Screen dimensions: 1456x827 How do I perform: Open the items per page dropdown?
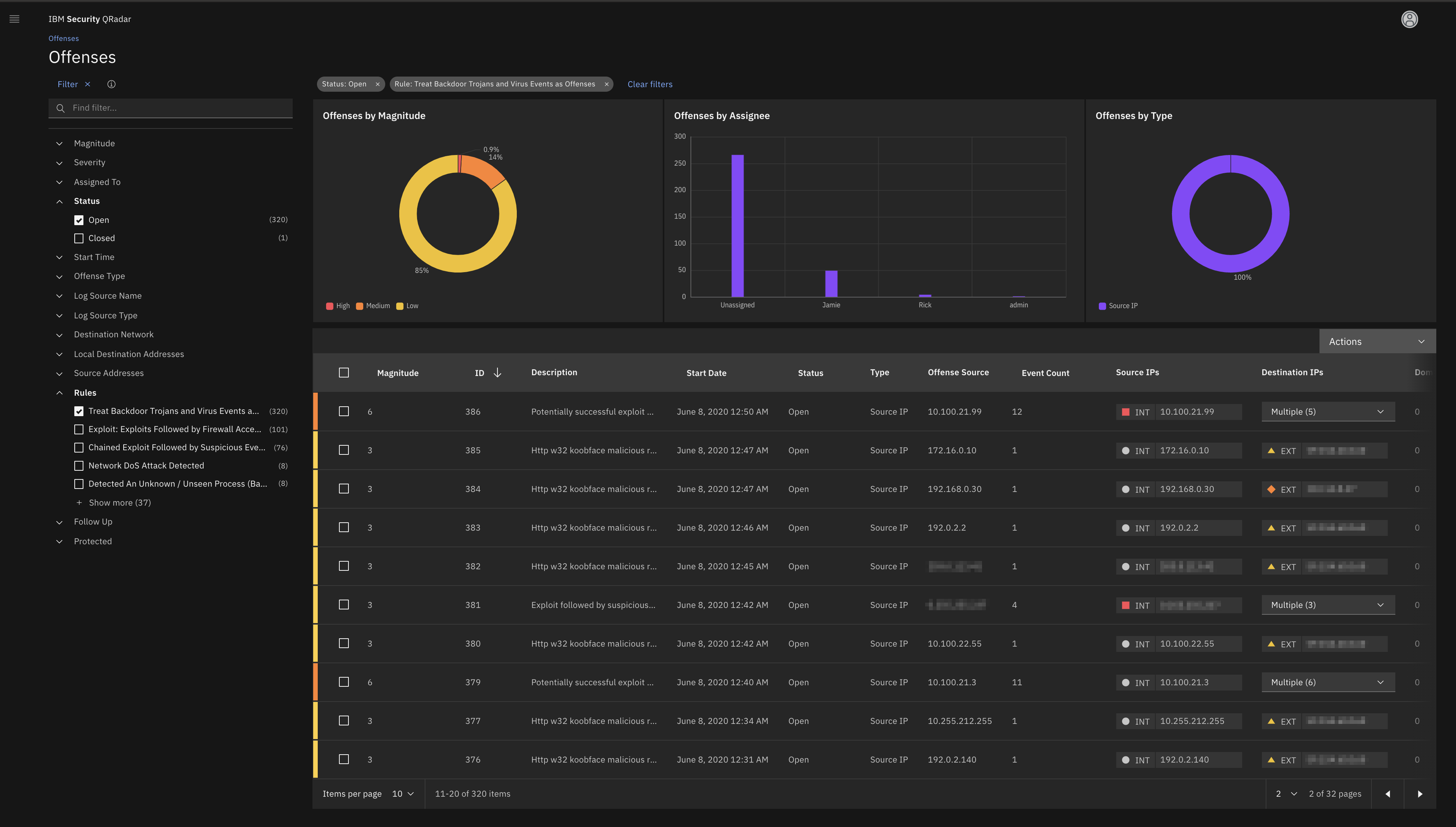[402, 794]
